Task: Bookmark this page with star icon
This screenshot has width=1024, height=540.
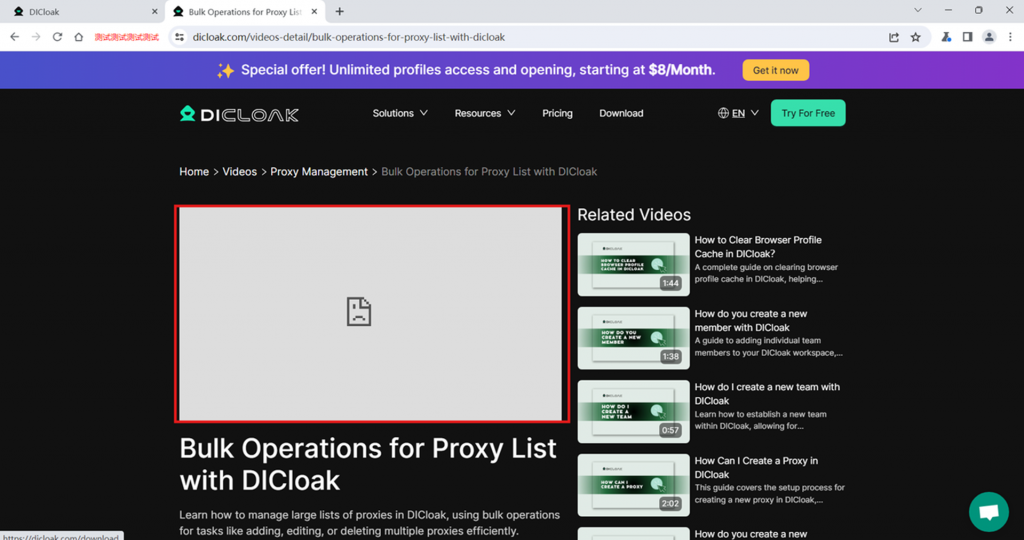Action: pyautogui.click(x=915, y=37)
